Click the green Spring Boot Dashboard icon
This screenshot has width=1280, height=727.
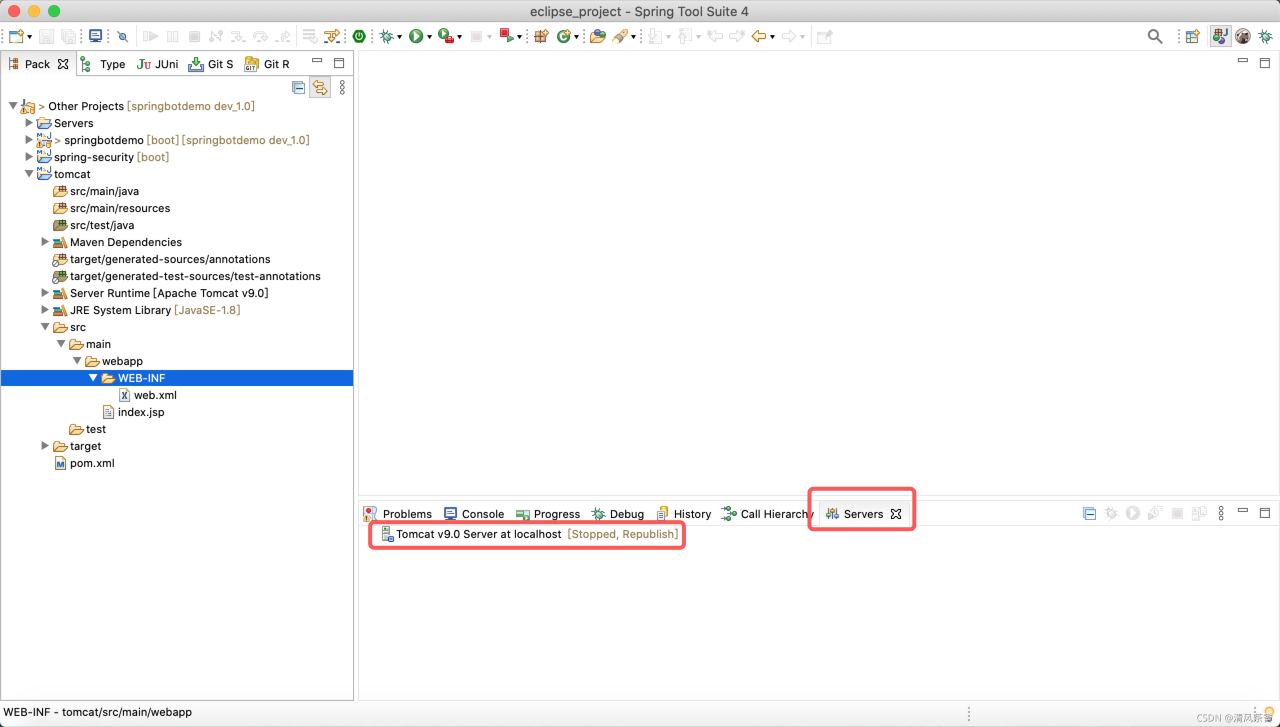tap(359, 36)
